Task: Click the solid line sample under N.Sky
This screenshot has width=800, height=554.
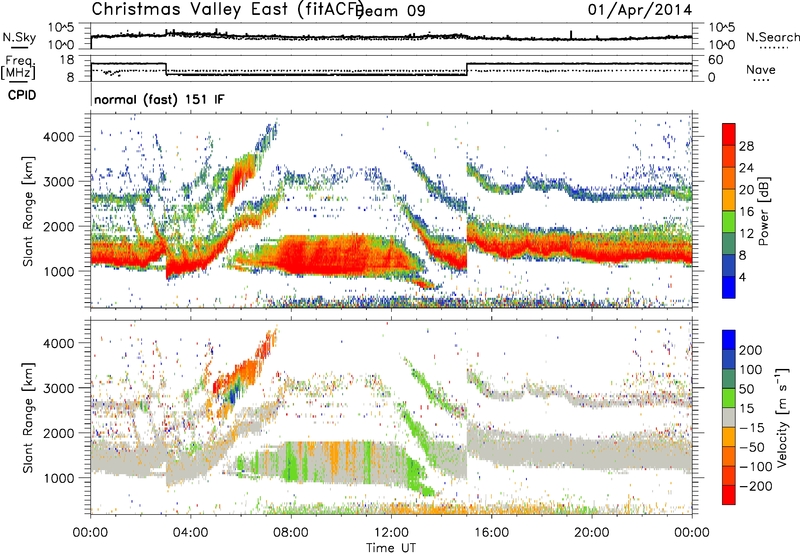Action: (19, 47)
